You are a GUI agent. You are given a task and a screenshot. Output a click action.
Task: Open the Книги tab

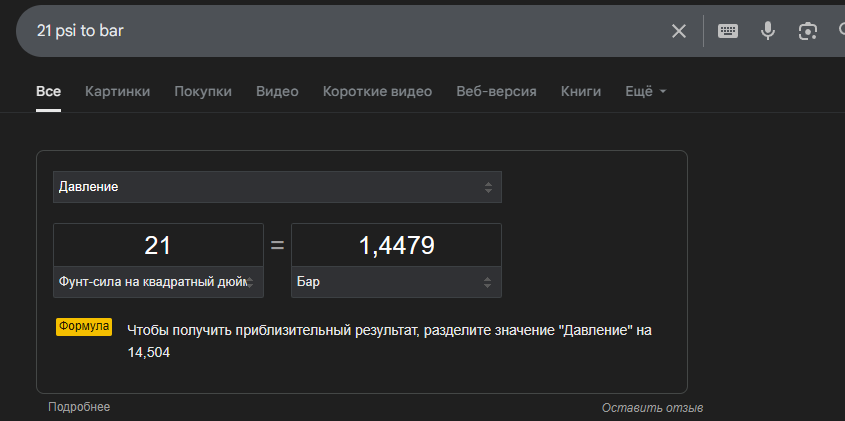click(x=581, y=92)
